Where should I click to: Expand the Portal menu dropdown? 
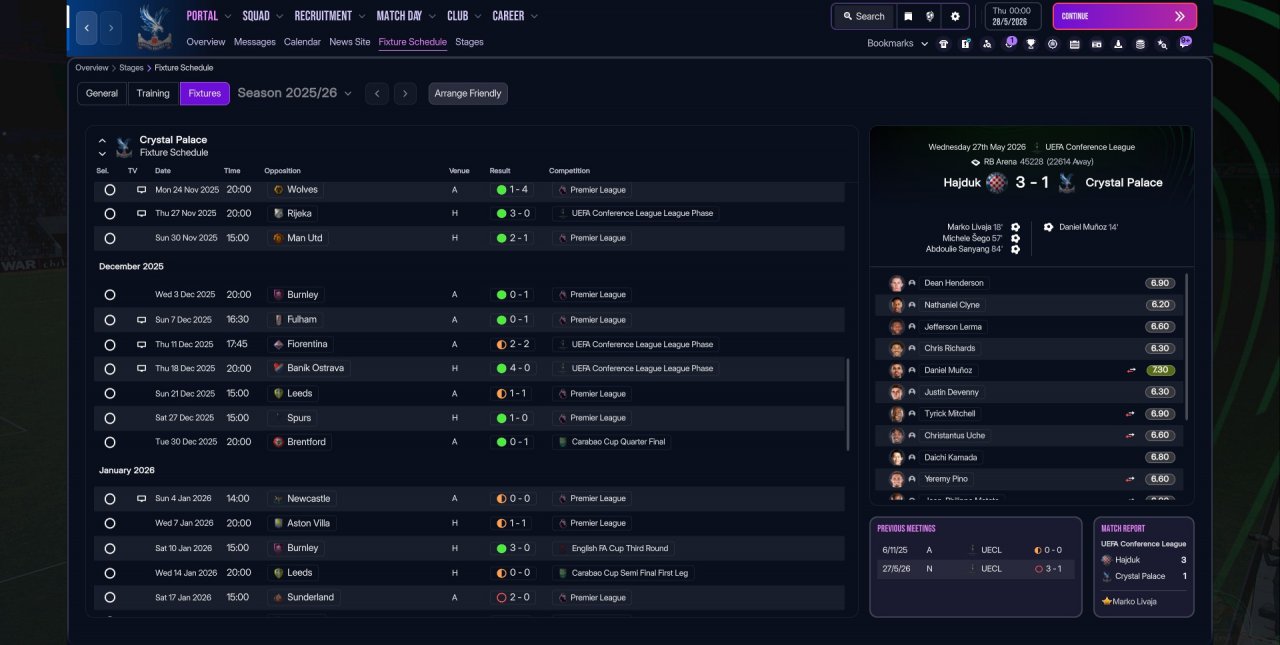tap(228, 16)
